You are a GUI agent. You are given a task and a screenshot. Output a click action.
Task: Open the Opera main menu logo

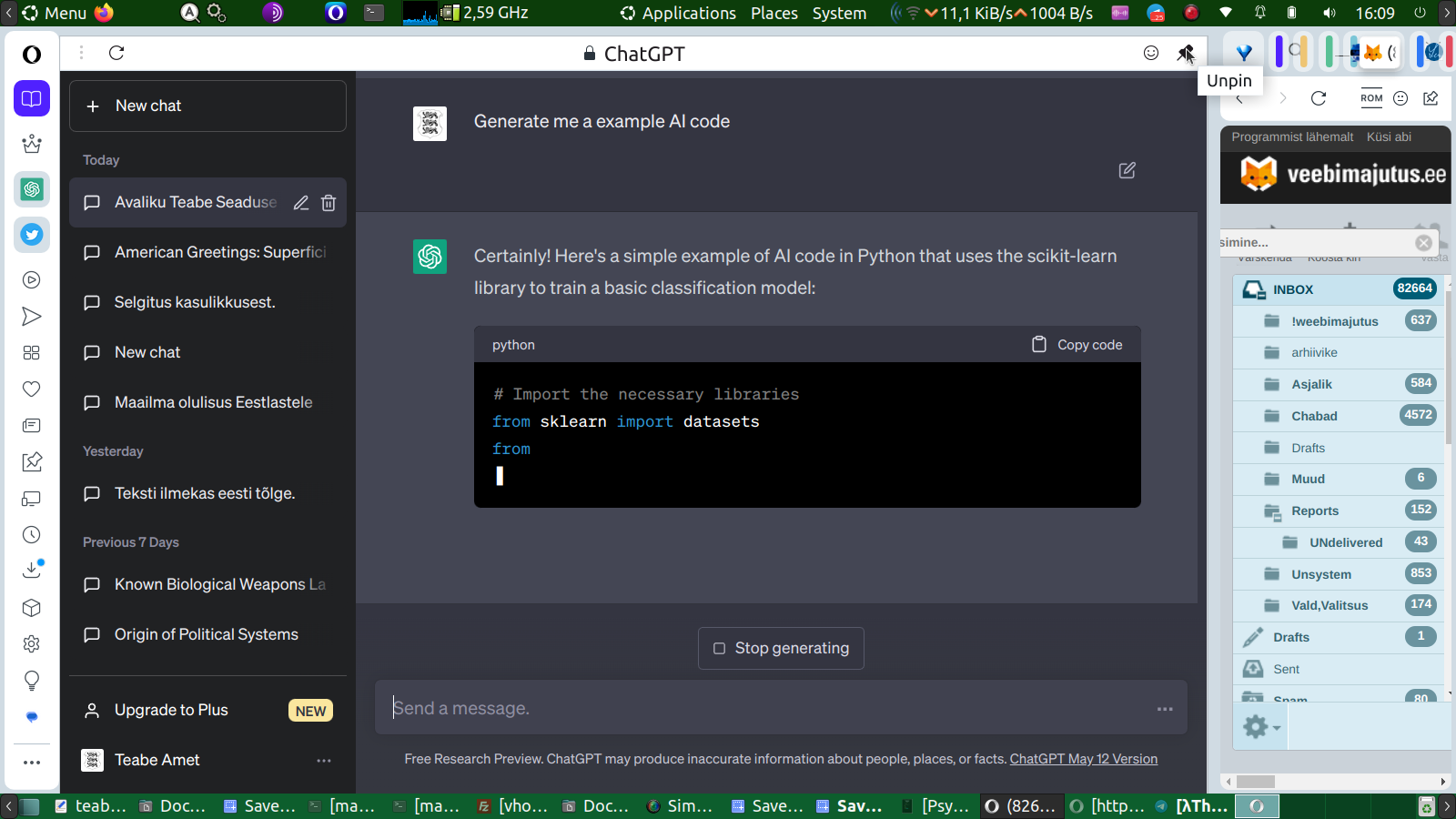click(x=32, y=55)
